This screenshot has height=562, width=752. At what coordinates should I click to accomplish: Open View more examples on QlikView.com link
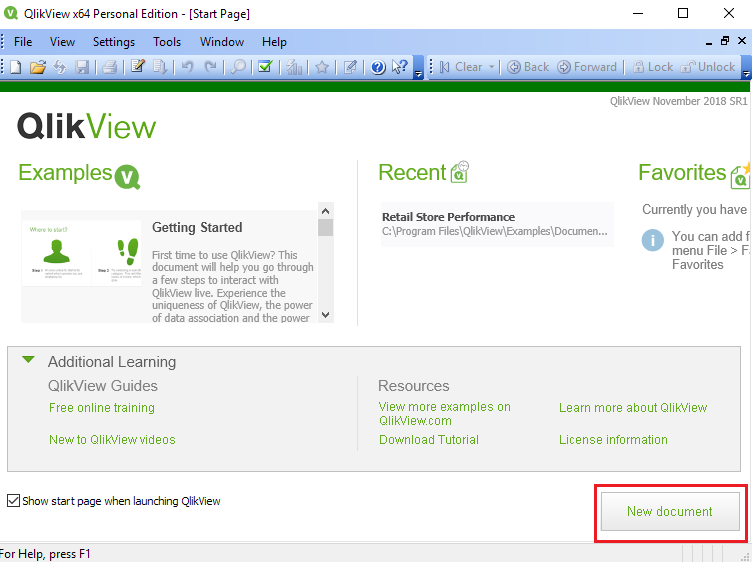tap(445, 413)
